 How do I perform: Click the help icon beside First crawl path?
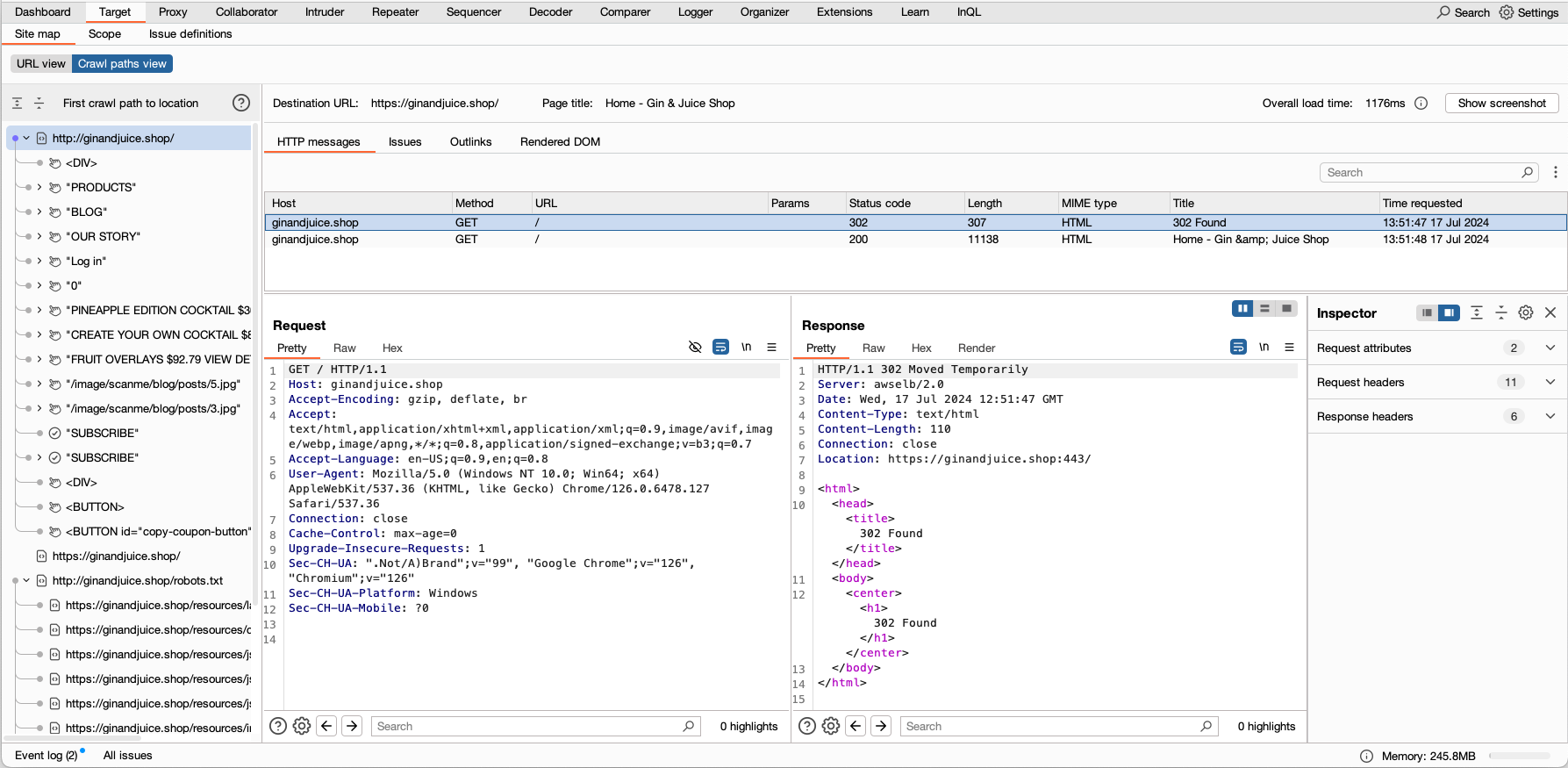[x=241, y=103]
